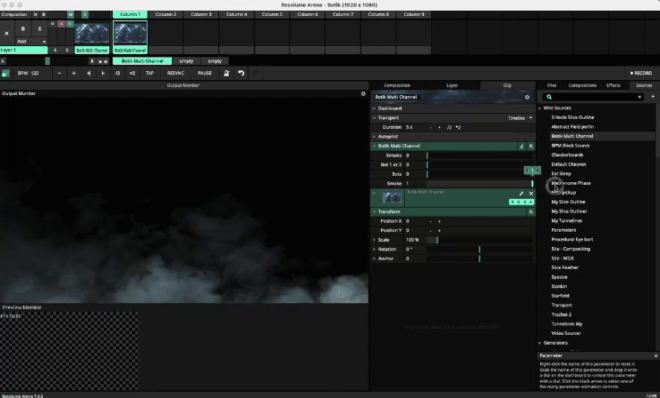Toggle Layer 1 solo S button
Image resolution: width=660 pixels, height=398 pixels.
40,29
